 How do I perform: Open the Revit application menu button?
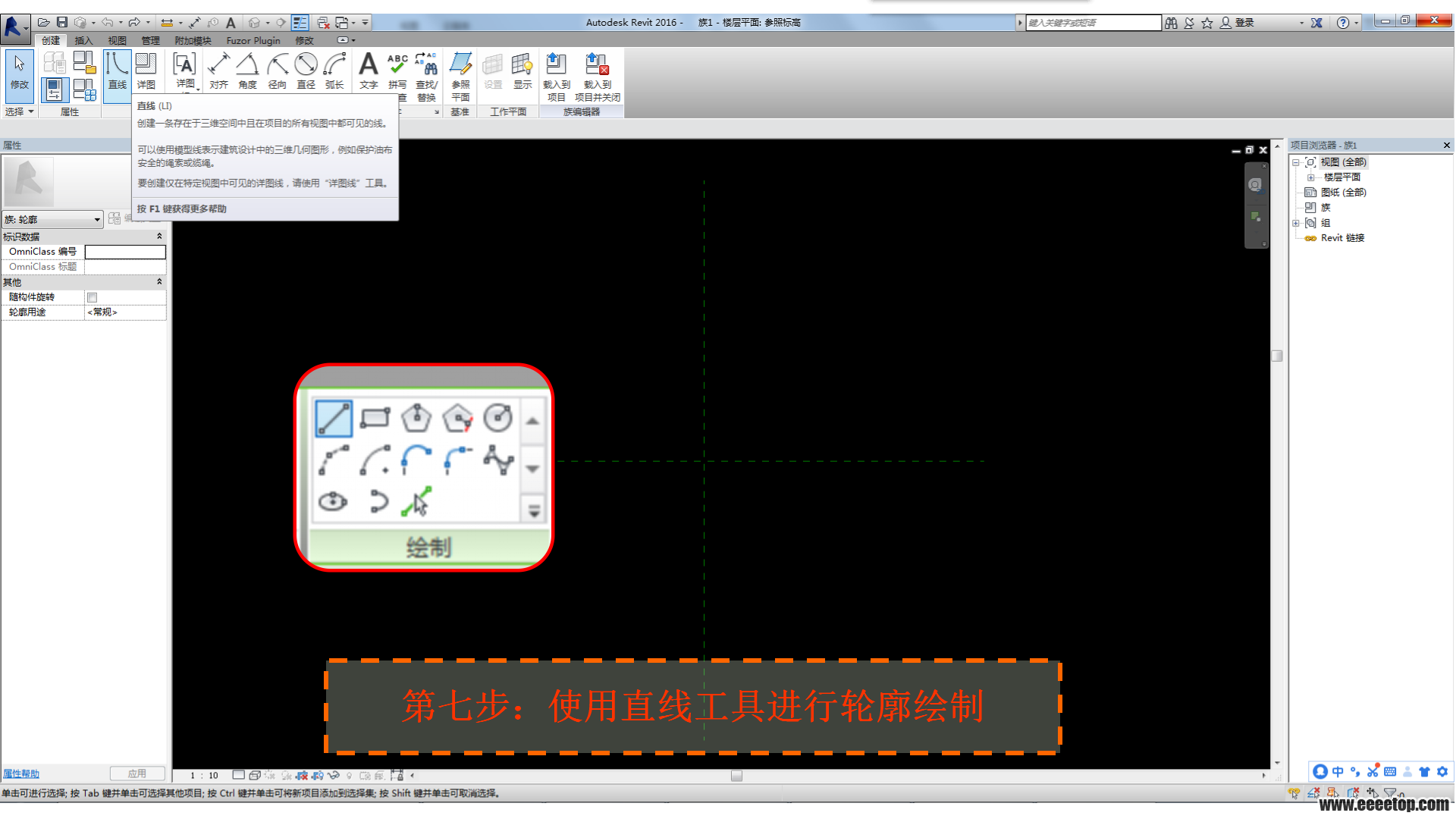click(14, 27)
